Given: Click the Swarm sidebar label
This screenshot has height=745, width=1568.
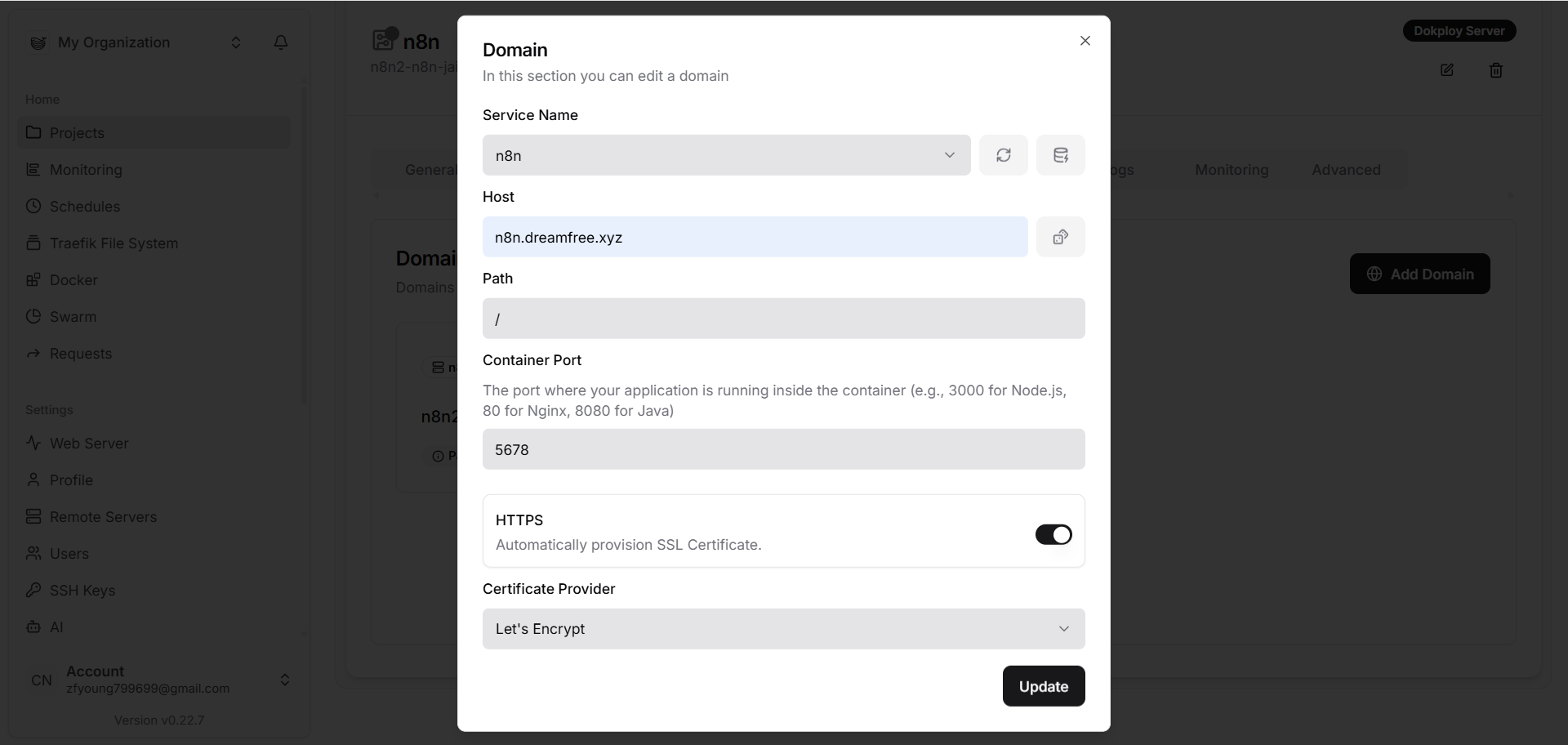Looking at the screenshot, I should [x=73, y=317].
